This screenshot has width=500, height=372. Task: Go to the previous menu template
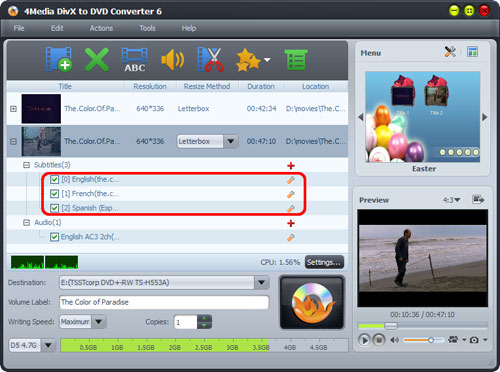(x=360, y=117)
